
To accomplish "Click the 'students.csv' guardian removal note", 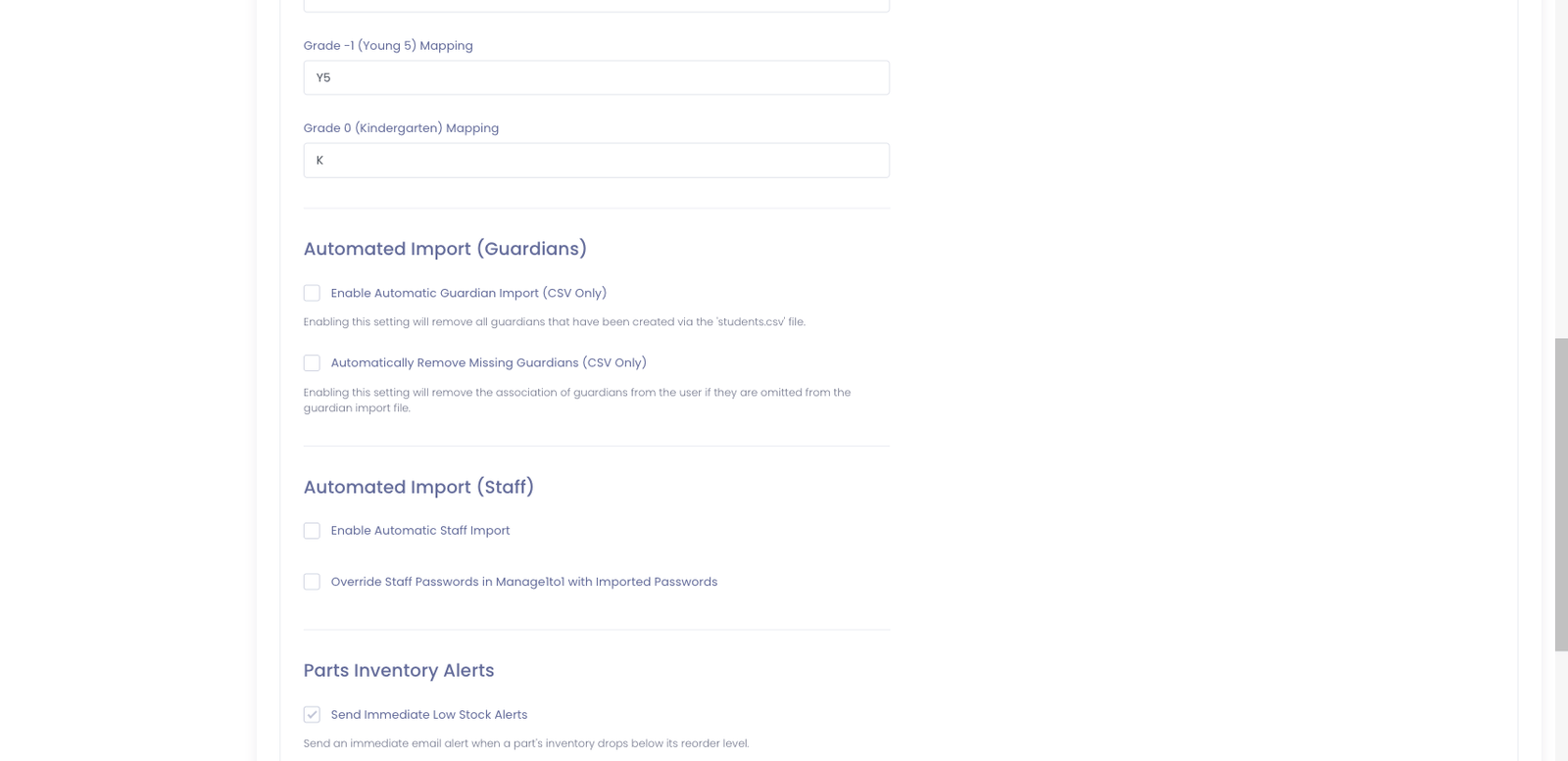I will point(554,321).
